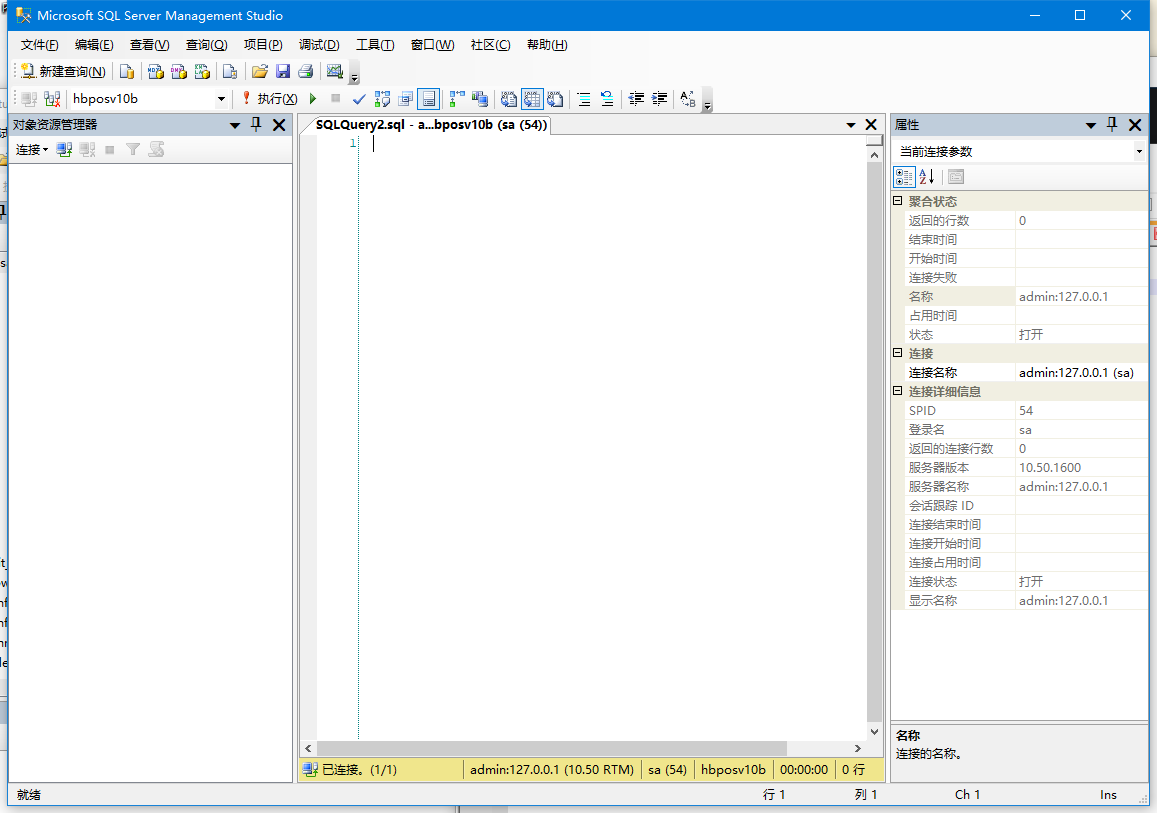Toggle Include Client Statistics
This screenshot has height=813, width=1157.
[480, 99]
